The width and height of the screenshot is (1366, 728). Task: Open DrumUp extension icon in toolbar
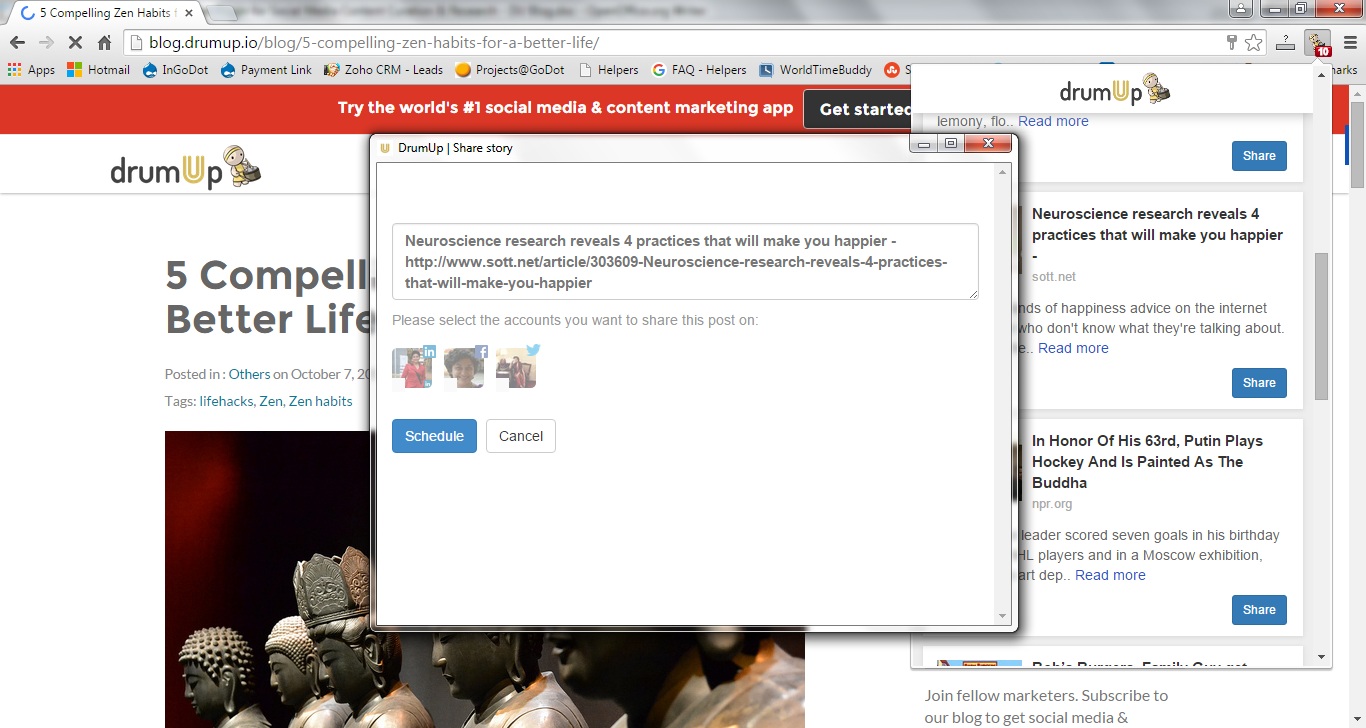click(1317, 43)
